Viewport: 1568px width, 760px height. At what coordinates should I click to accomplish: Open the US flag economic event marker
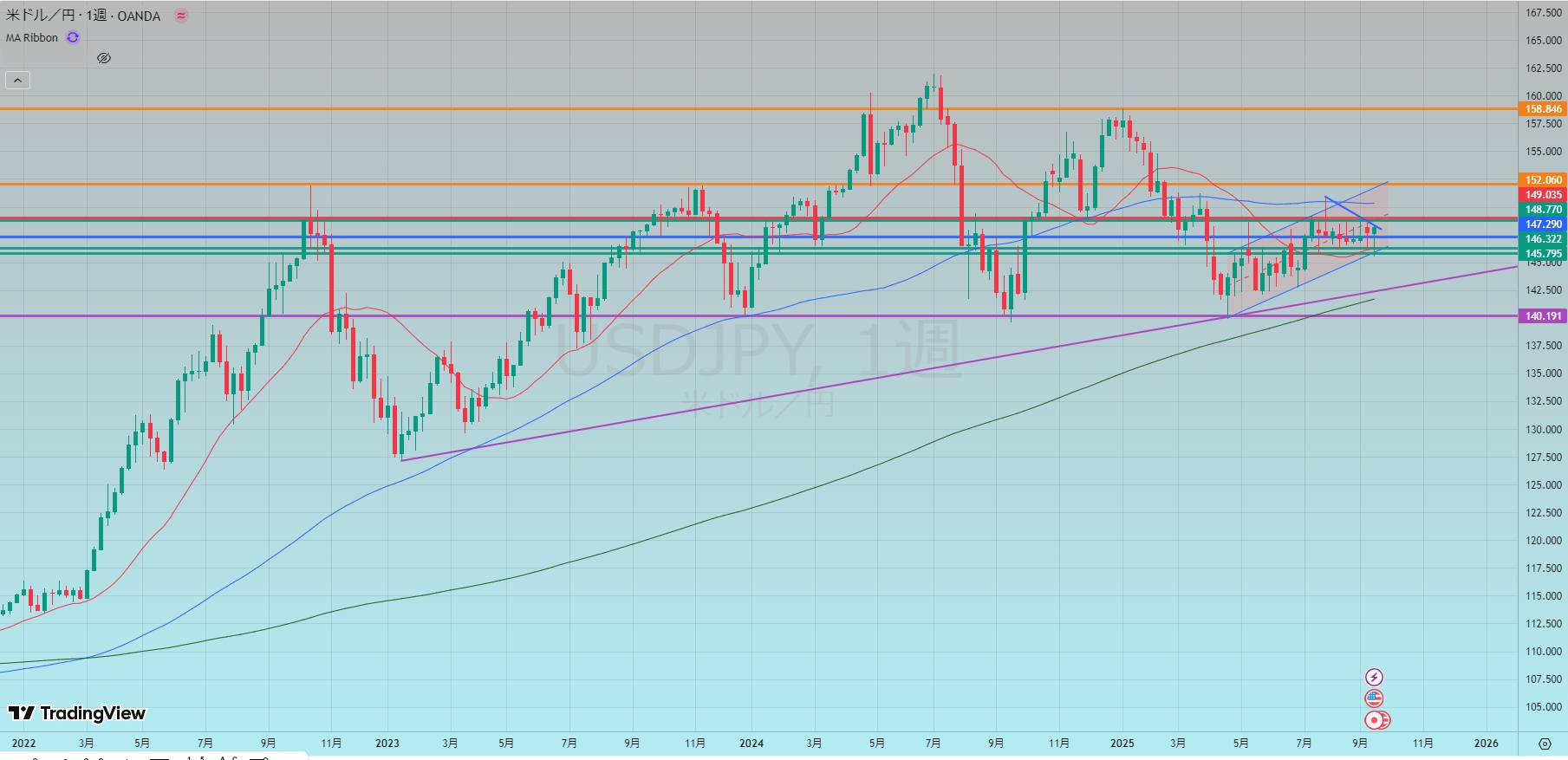point(1374,698)
